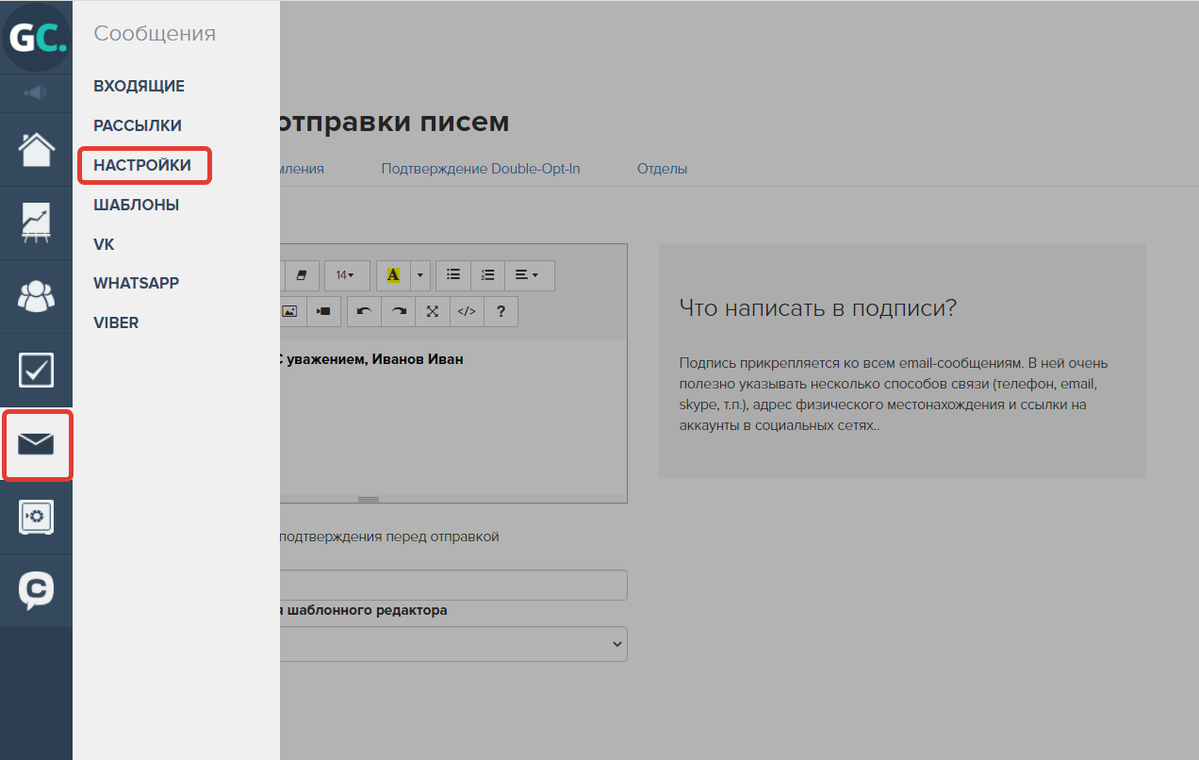Open the template editor select dropdown
1199x760 pixels.
click(x=453, y=644)
